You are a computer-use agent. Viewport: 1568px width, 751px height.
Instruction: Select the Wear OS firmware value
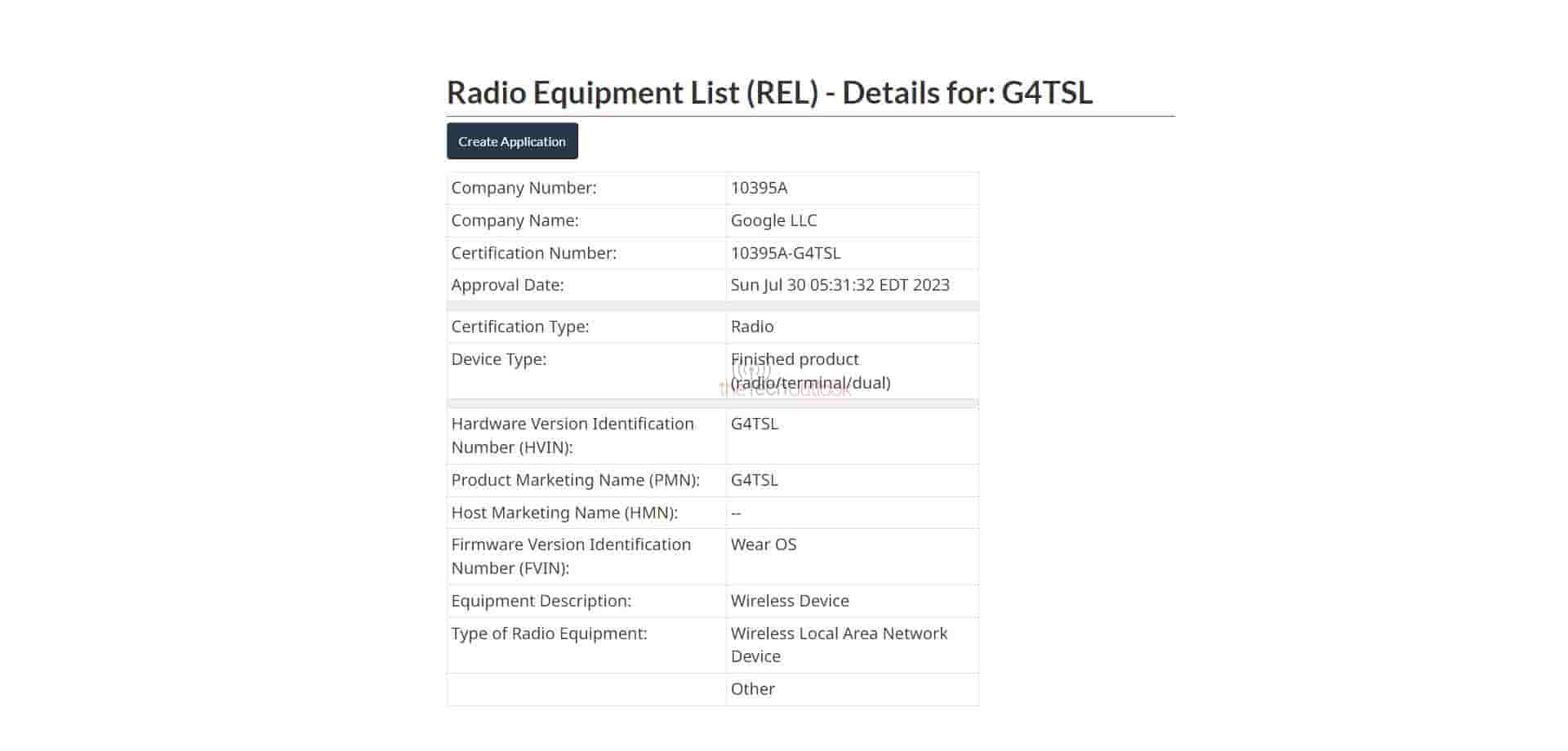pyautogui.click(x=763, y=544)
